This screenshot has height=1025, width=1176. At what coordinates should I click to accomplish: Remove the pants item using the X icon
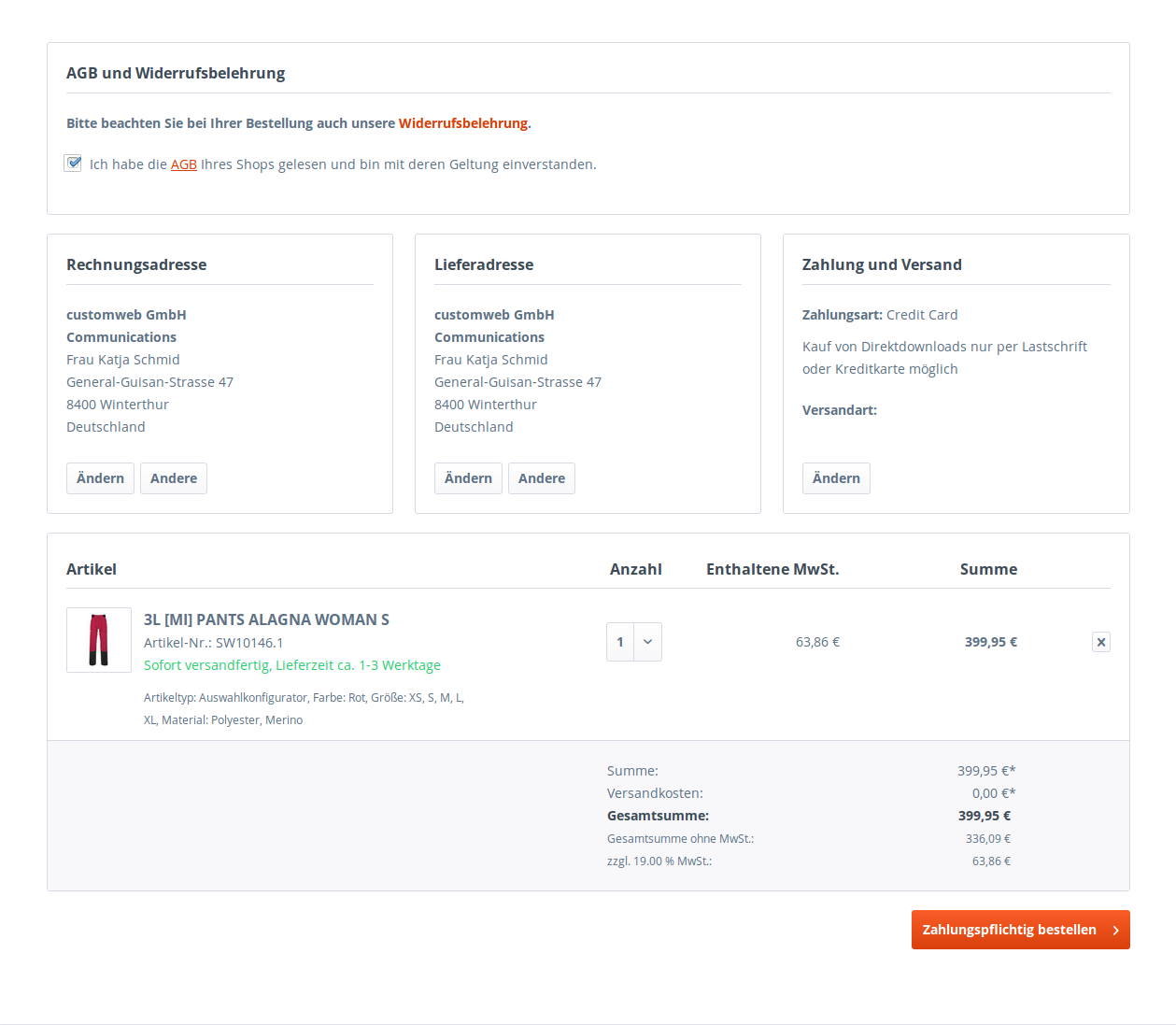point(1101,642)
